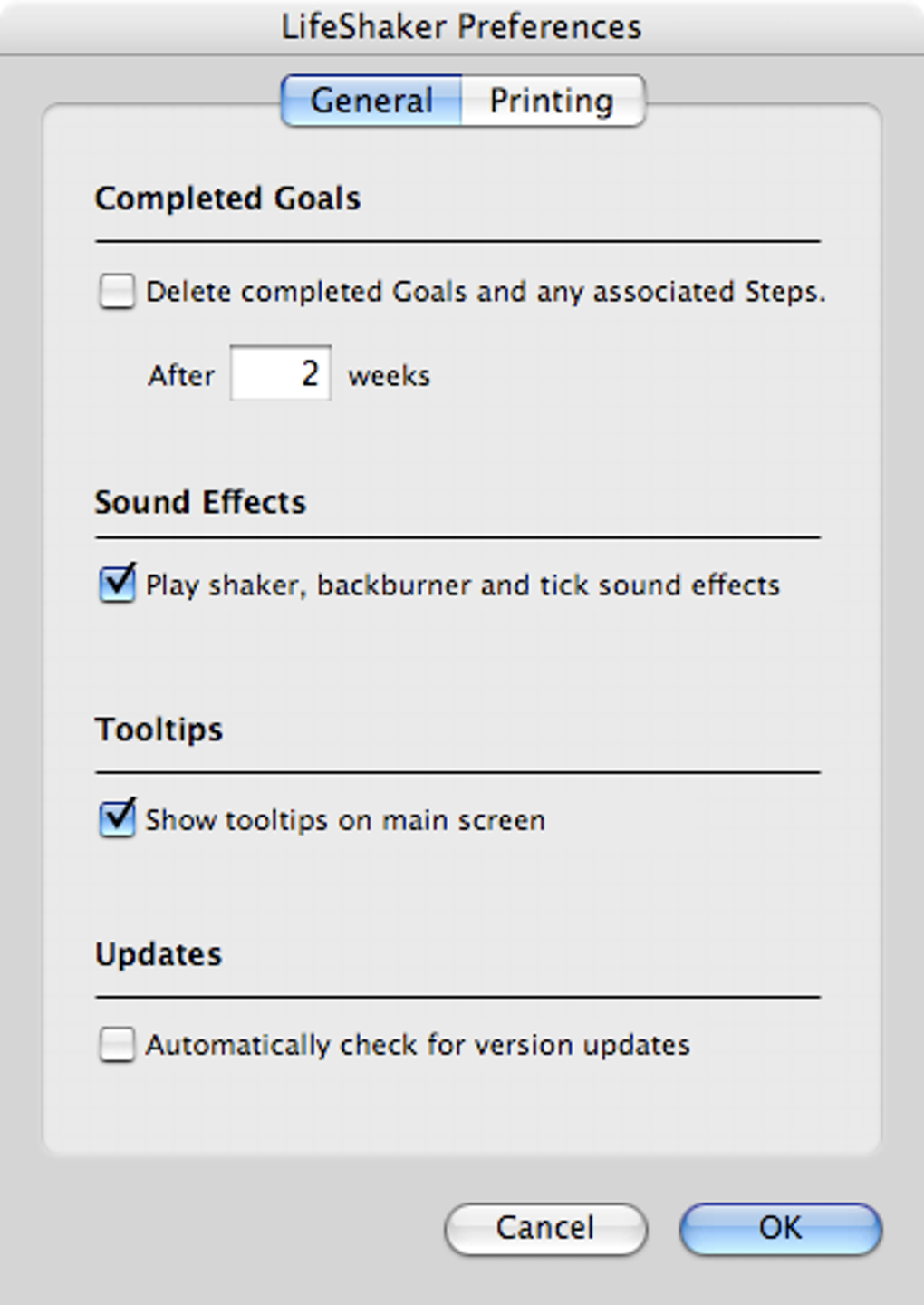Viewport: 924px width, 1305px height.
Task: Click the "Show tooltips on main screen" label text
Action: tap(345, 820)
